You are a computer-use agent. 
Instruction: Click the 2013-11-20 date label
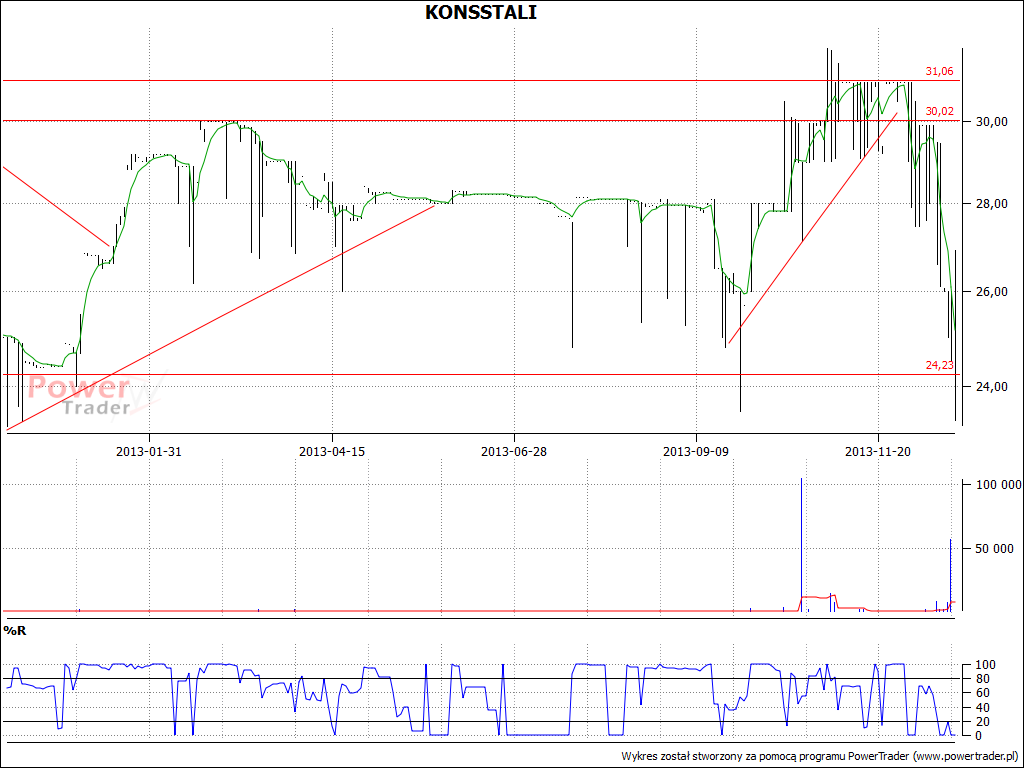(x=878, y=451)
